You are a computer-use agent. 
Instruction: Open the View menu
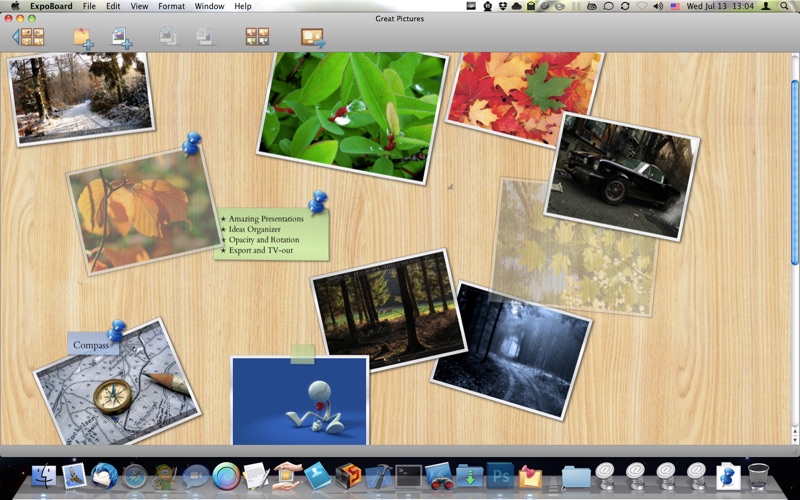tap(139, 6)
